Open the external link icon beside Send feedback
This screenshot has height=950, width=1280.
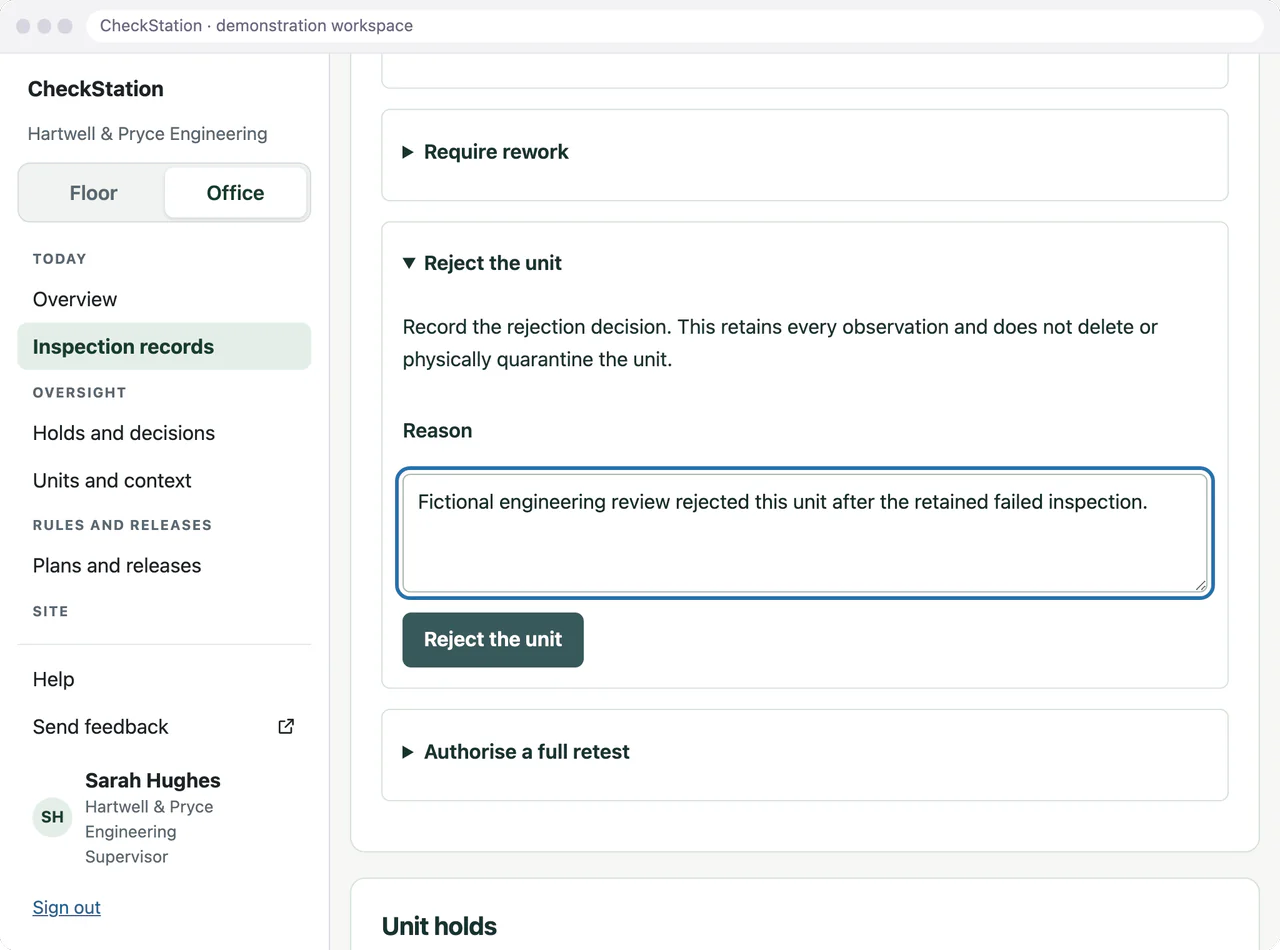(286, 727)
